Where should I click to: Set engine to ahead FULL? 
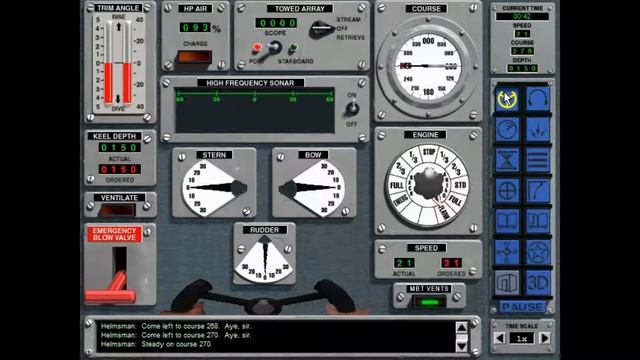(455, 201)
